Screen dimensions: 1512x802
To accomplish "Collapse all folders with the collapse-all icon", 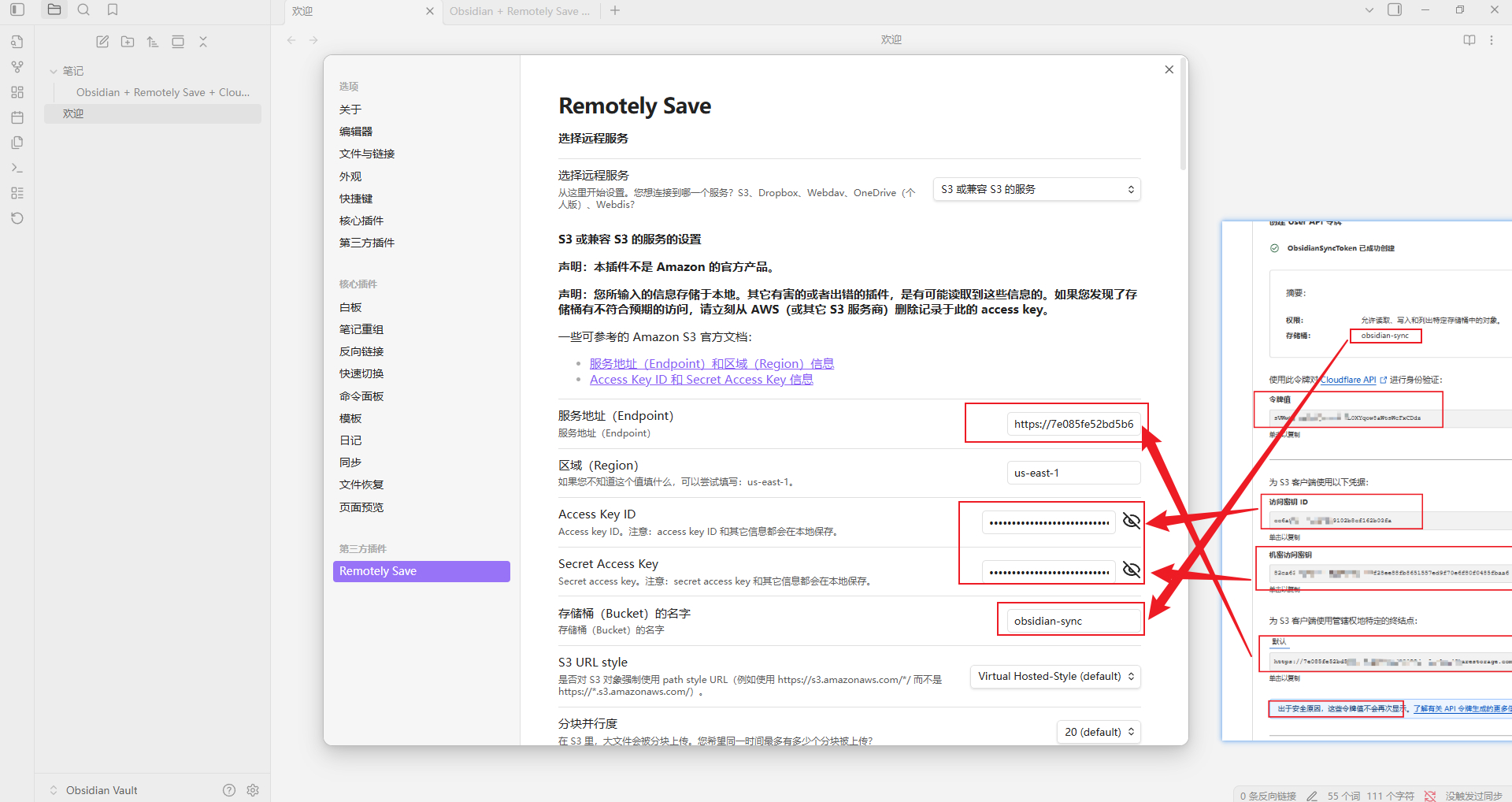I will [x=203, y=41].
